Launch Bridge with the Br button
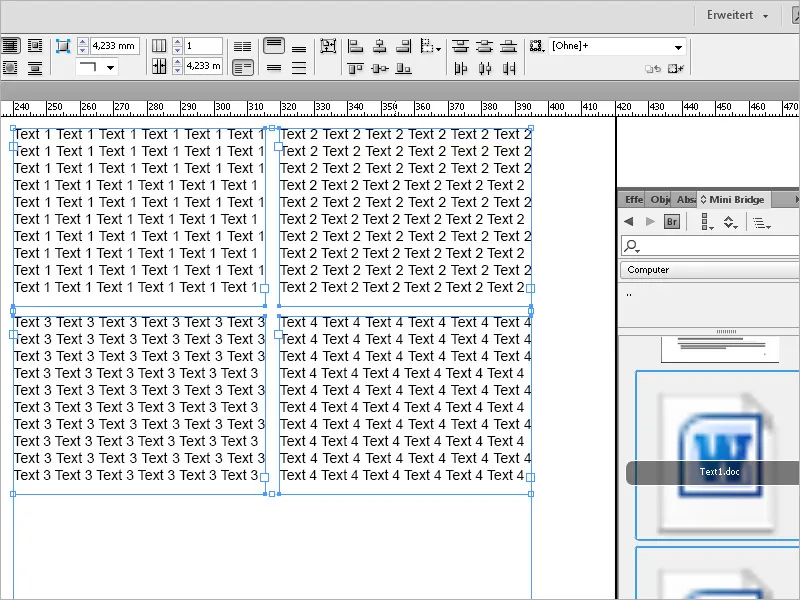The width and height of the screenshot is (800, 600). pyautogui.click(x=671, y=221)
